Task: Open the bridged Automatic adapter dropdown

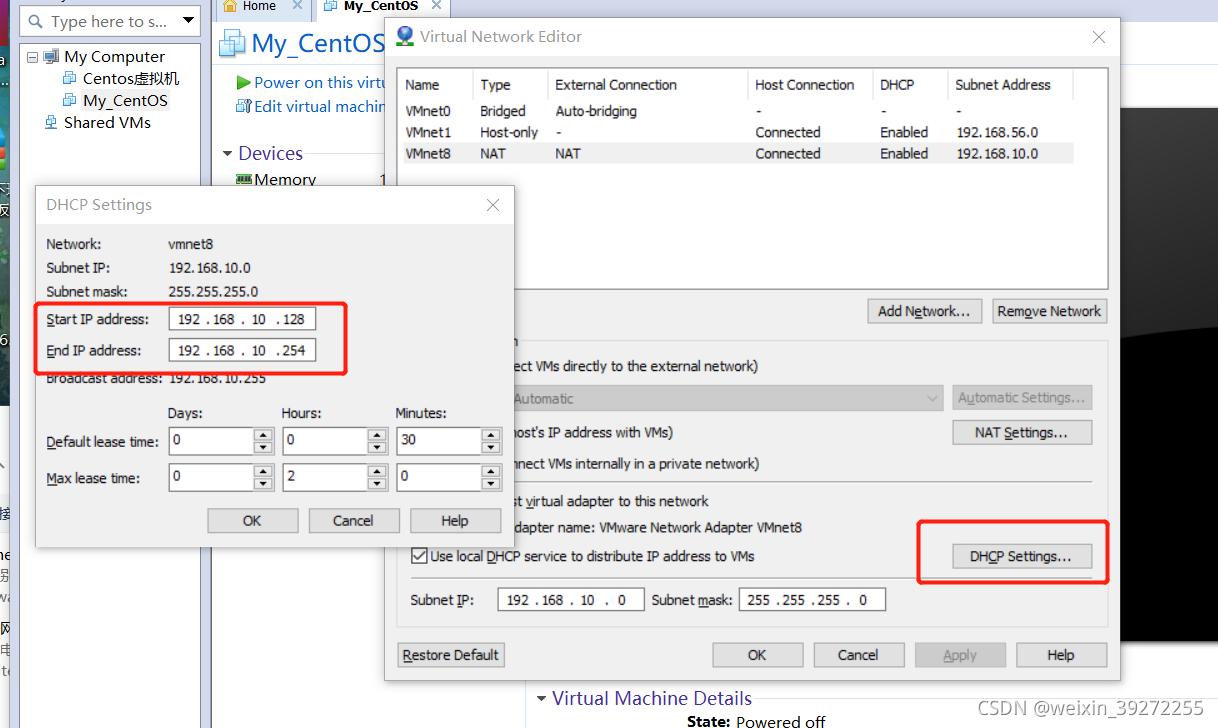Action: click(x=933, y=398)
